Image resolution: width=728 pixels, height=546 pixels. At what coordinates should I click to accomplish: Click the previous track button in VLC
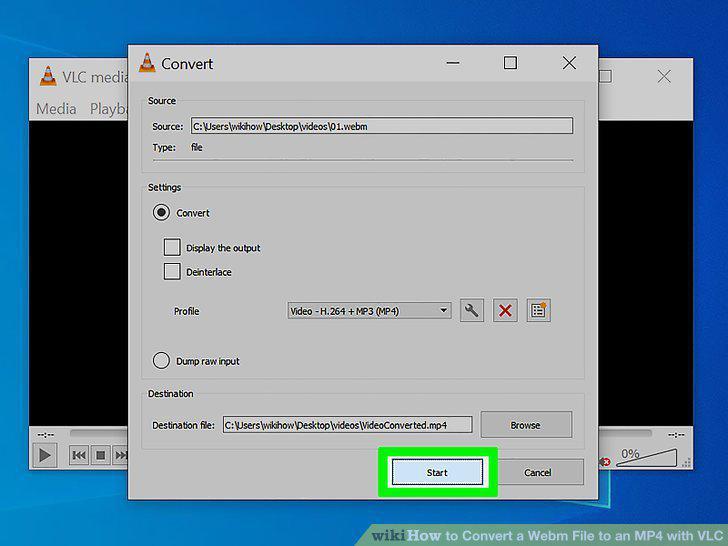point(79,455)
